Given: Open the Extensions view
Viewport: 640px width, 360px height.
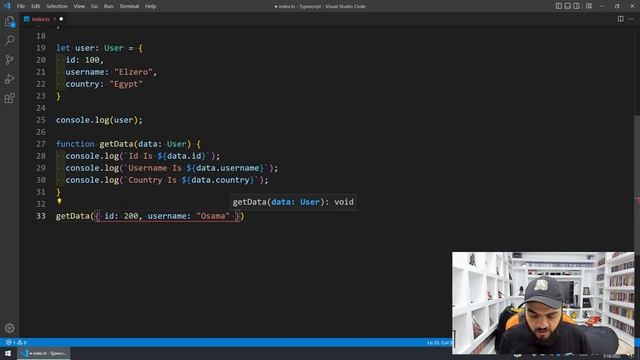Looking at the screenshot, I should click(x=9, y=98).
